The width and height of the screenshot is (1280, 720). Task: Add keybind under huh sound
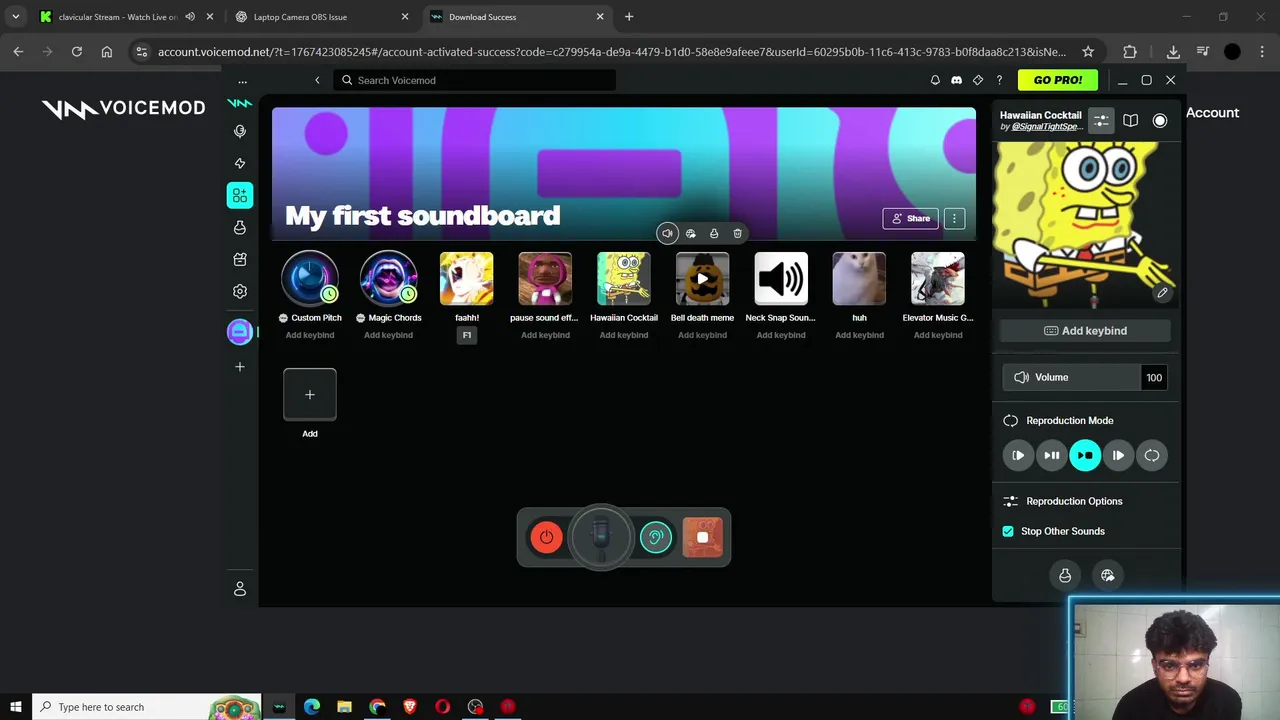859,335
